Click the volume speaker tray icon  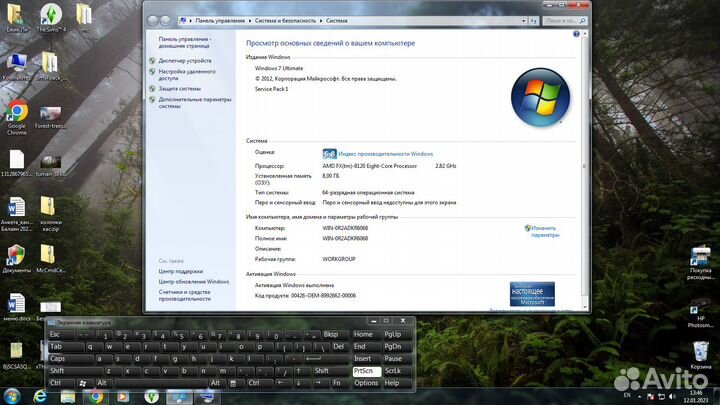[x=672, y=396]
